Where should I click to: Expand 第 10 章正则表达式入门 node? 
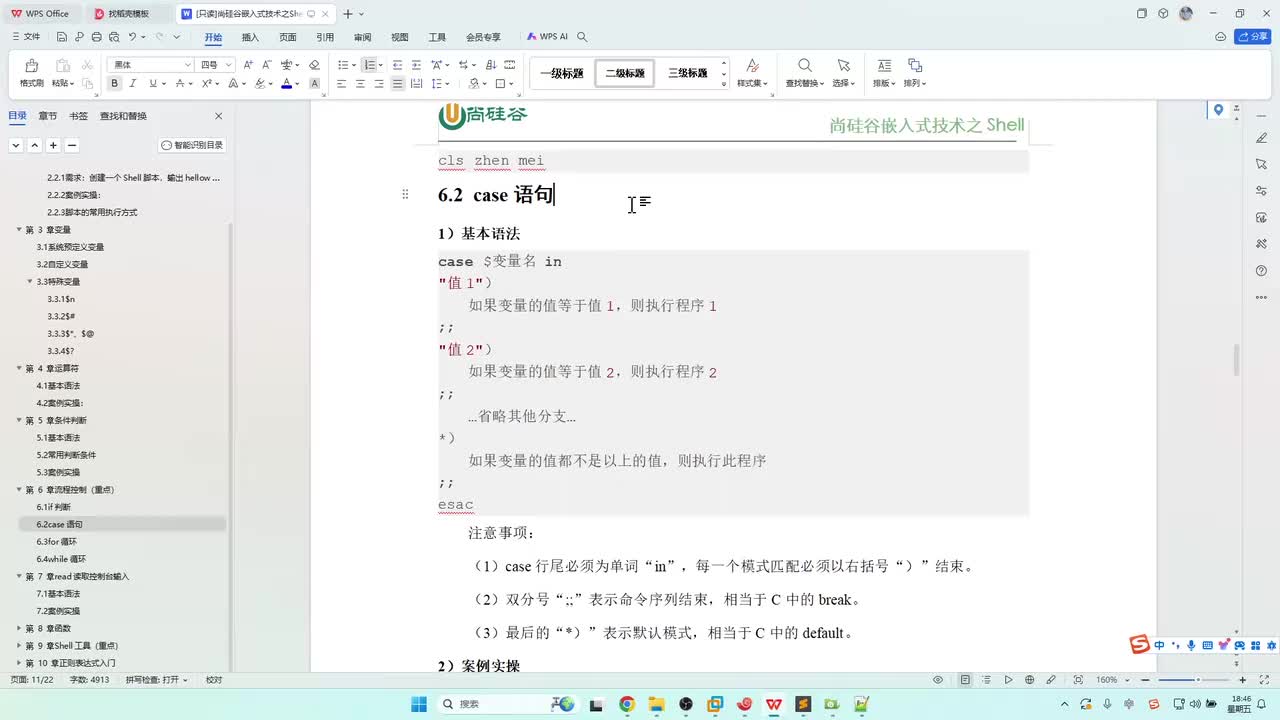click(x=19, y=663)
